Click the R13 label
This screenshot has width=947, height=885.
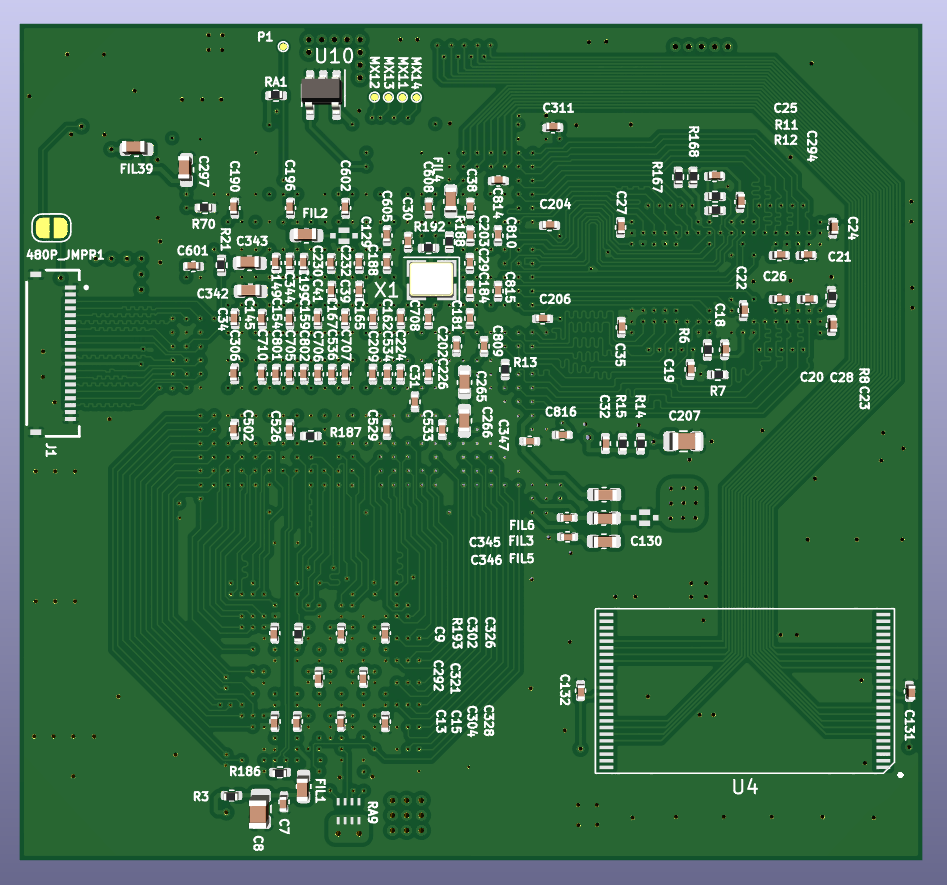pos(525,362)
